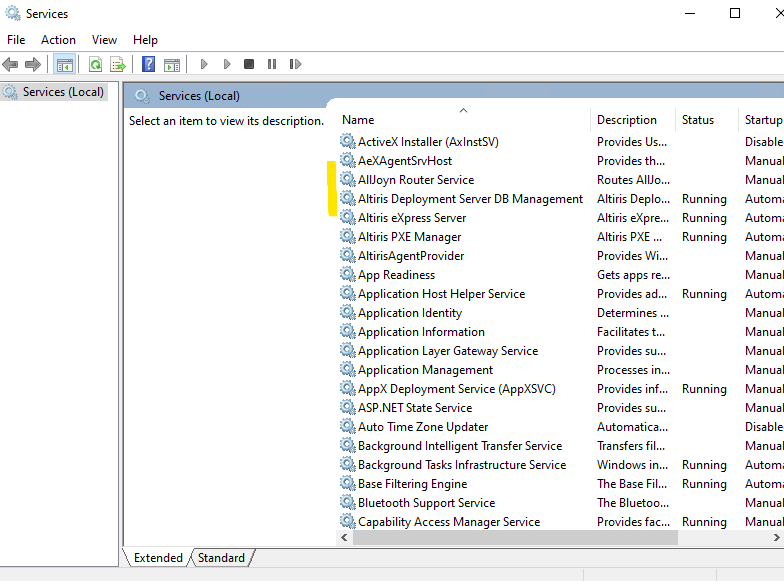Click Running status of Altiris PXE Manager
The width and height of the screenshot is (784, 584).
(704, 237)
